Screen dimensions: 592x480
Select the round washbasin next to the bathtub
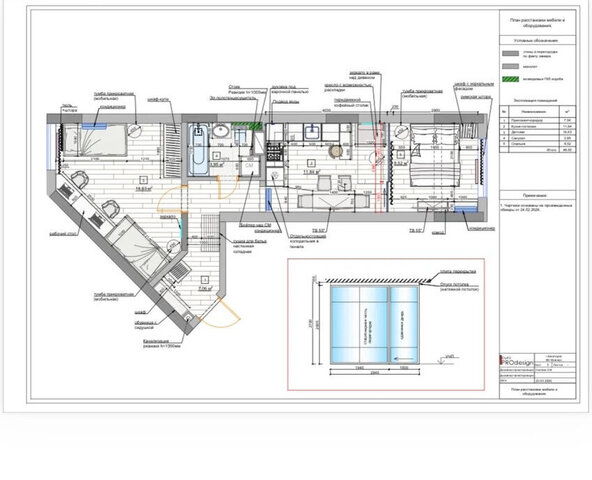click(x=220, y=131)
